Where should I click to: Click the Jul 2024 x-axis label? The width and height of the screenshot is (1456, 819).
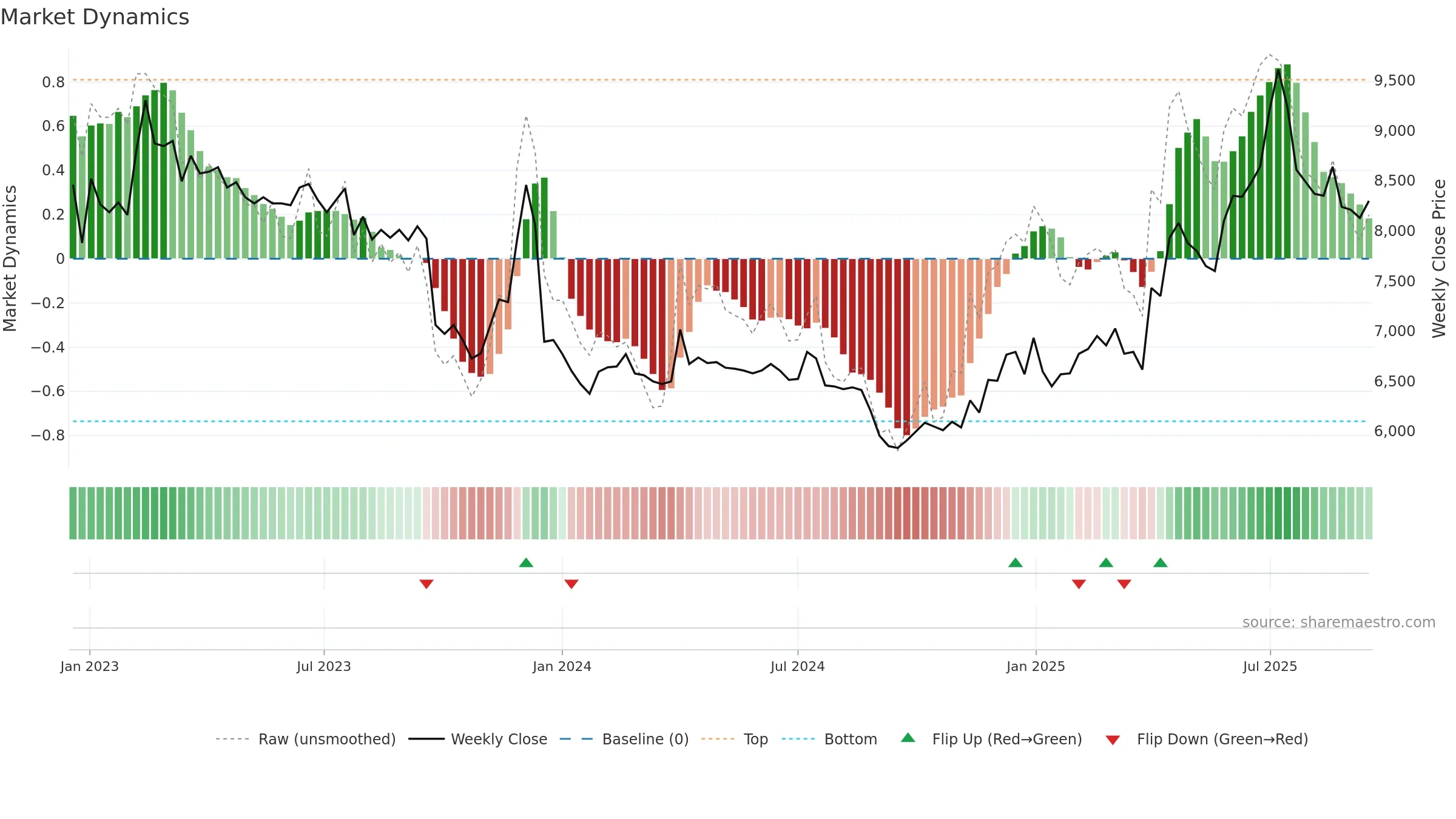coord(798,666)
